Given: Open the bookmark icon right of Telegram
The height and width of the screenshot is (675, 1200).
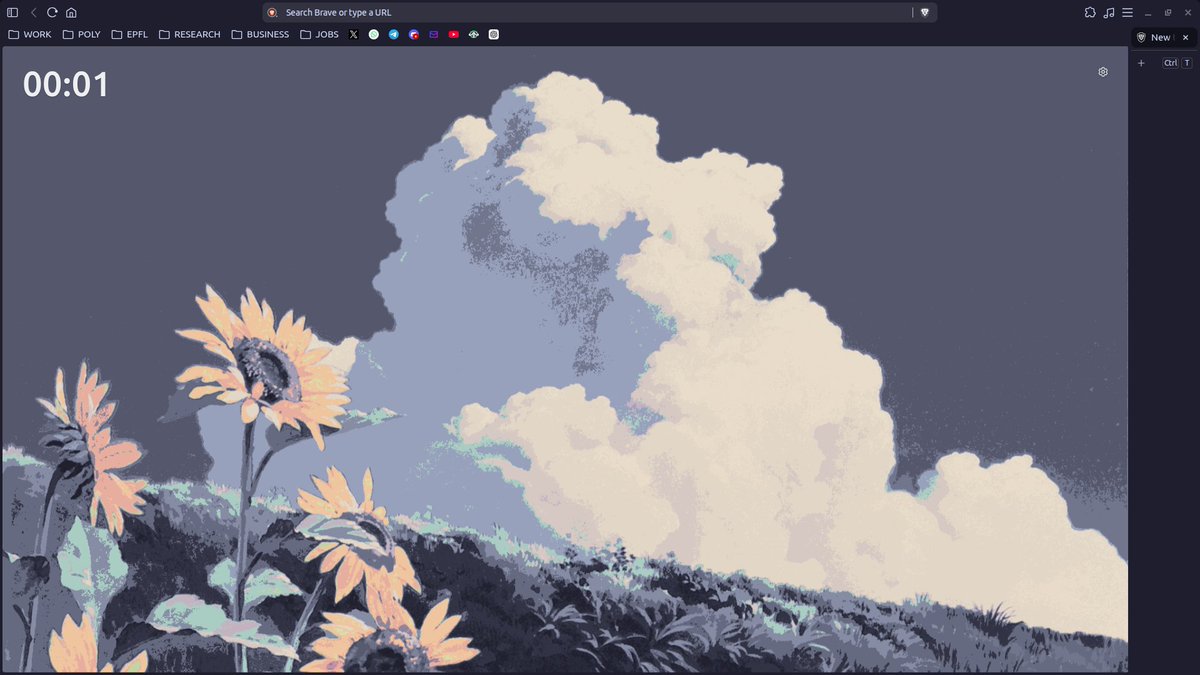Looking at the screenshot, I should click(x=414, y=34).
